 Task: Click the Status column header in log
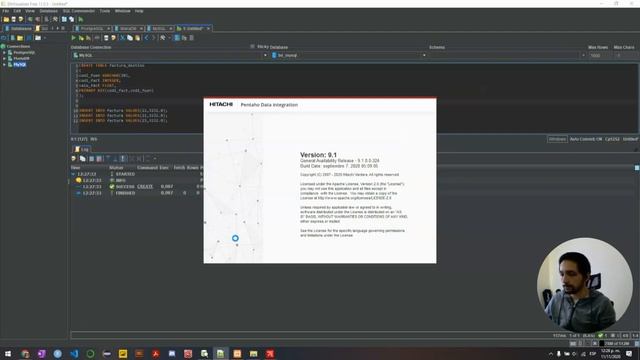point(116,168)
